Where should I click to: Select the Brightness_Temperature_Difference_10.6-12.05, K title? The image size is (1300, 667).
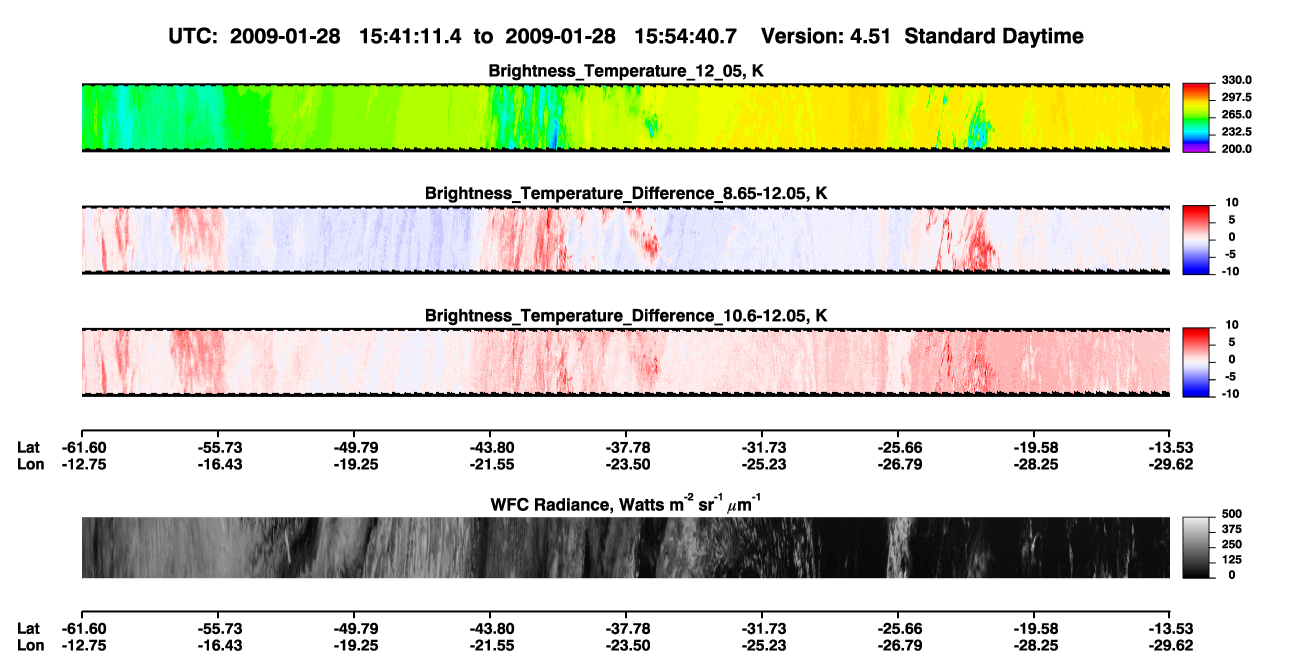pyautogui.click(x=626, y=315)
